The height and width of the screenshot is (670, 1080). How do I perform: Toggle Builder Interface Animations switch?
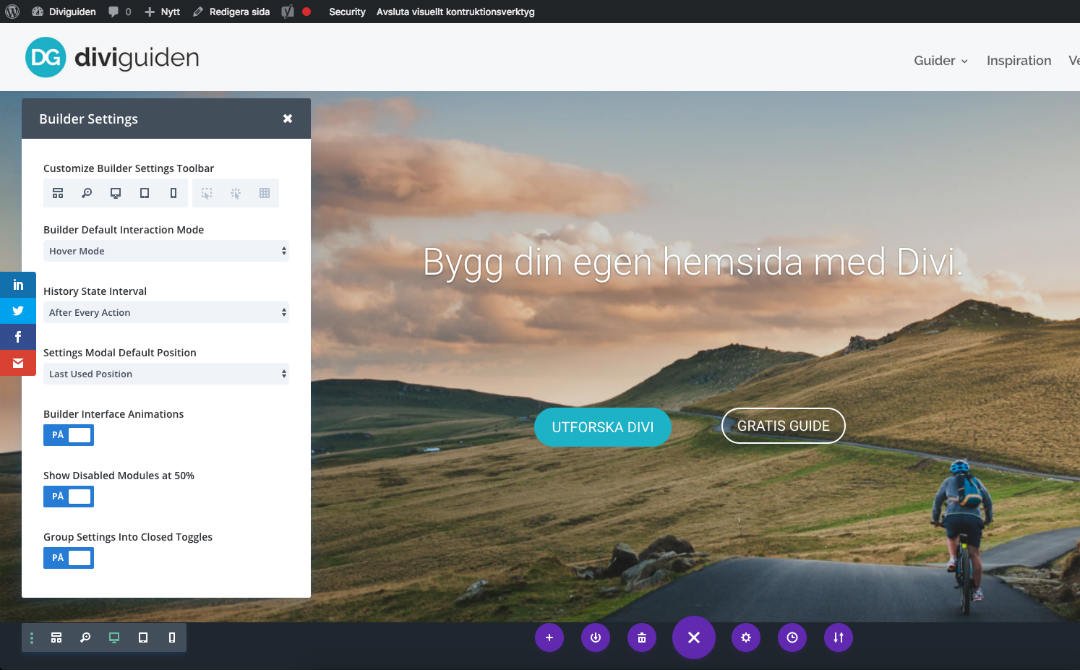coord(68,435)
